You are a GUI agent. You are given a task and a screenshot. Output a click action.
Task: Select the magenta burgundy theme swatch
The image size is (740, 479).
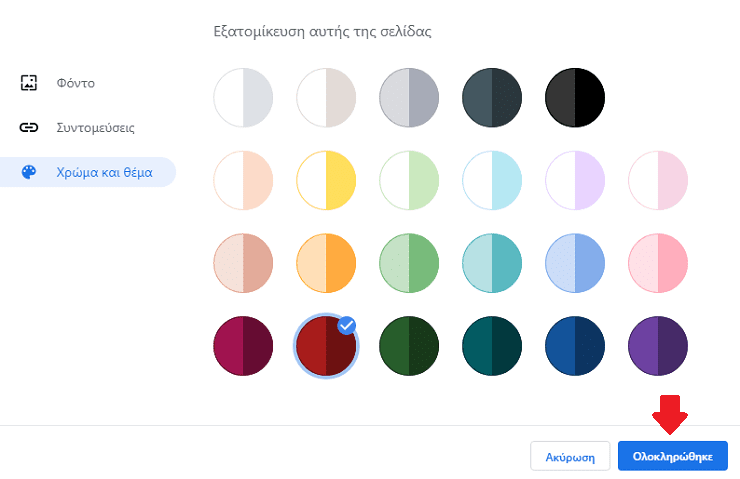click(x=243, y=346)
